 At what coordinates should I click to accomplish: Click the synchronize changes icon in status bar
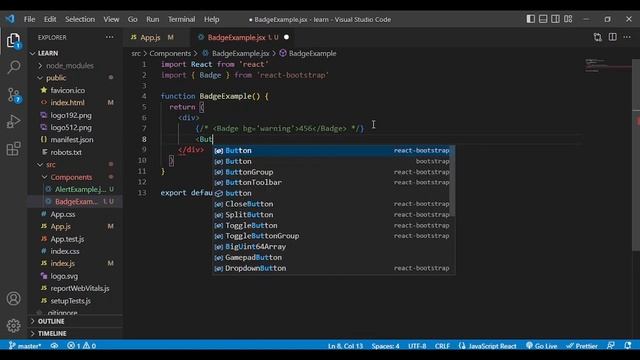[54, 346]
